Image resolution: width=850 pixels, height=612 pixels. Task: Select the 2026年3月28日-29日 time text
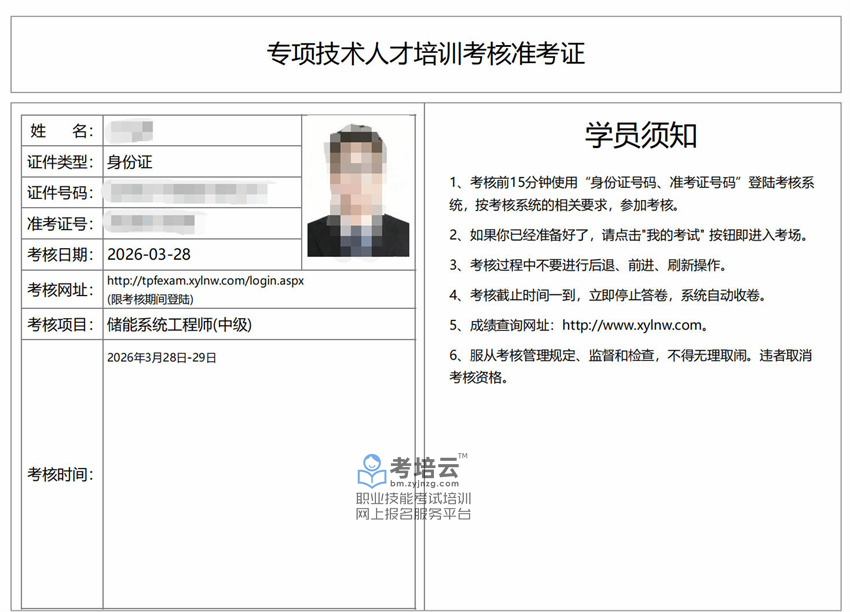click(x=161, y=357)
